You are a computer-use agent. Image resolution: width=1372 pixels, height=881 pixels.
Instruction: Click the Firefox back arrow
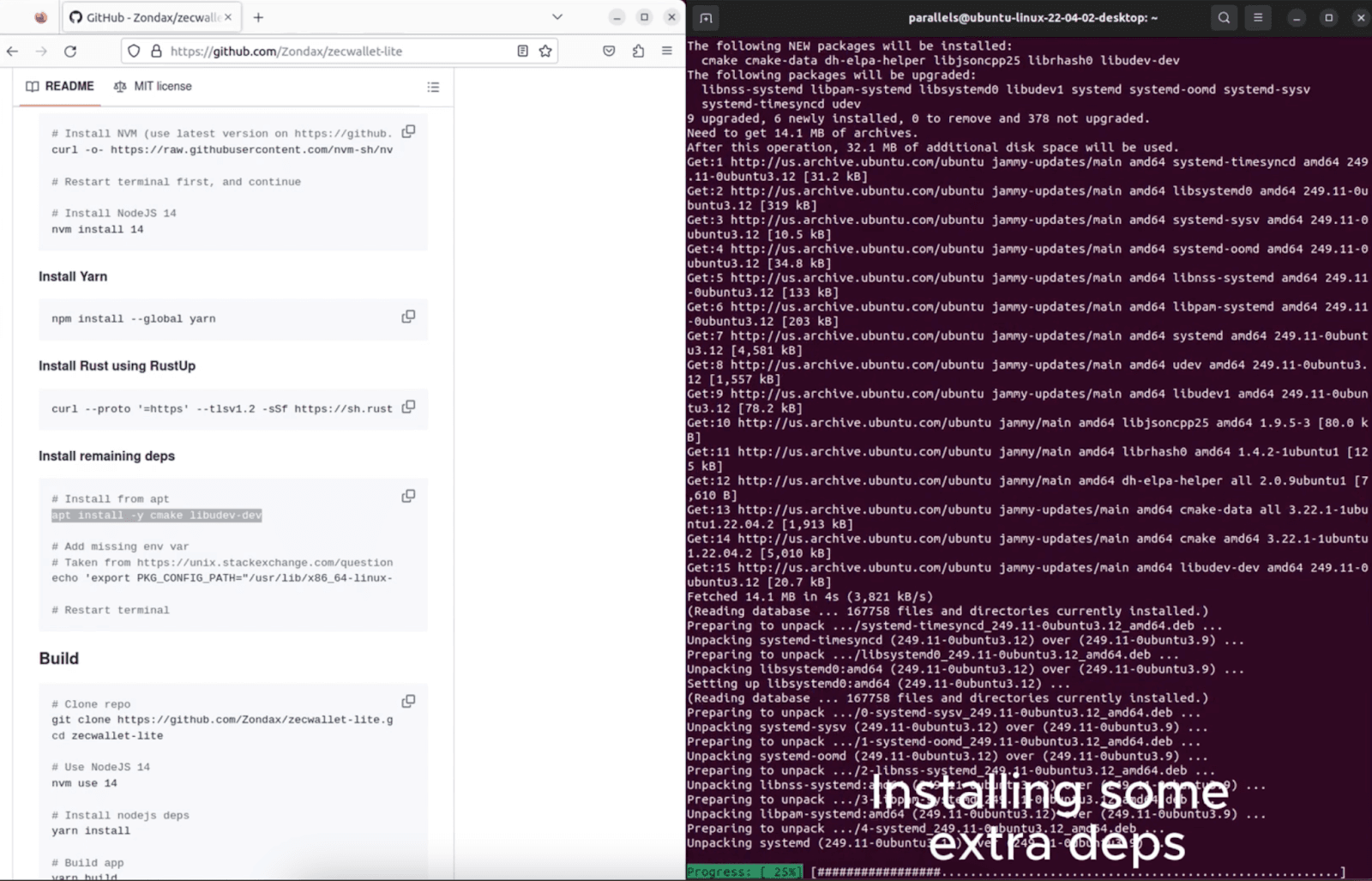(x=12, y=51)
